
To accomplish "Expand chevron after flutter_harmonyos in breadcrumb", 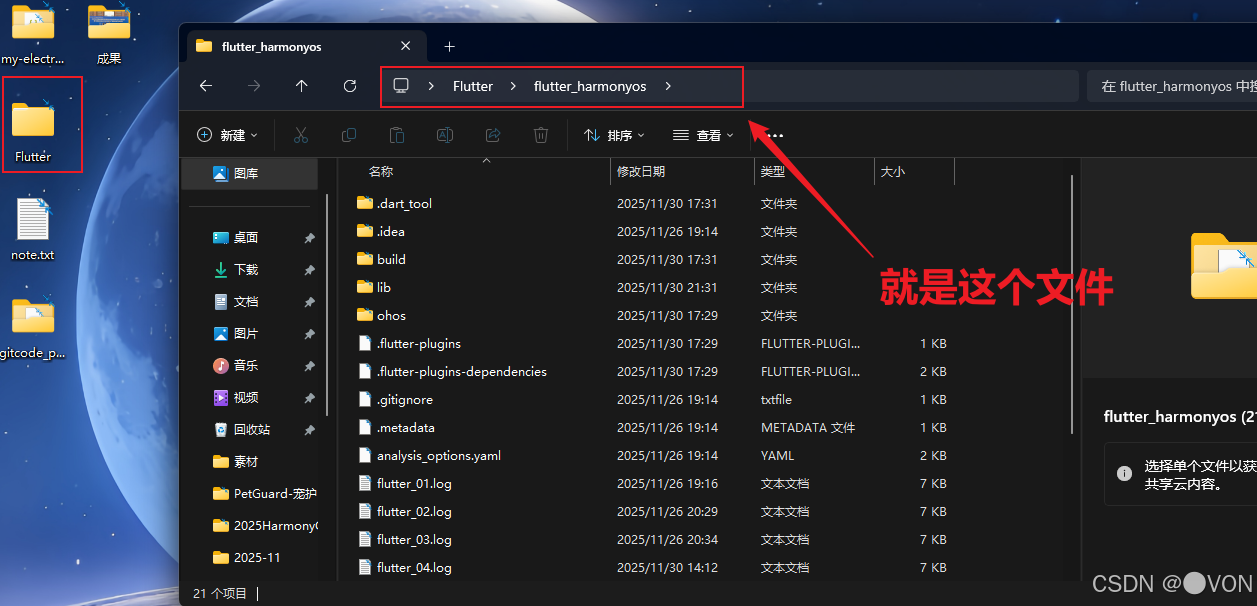I will [668, 86].
